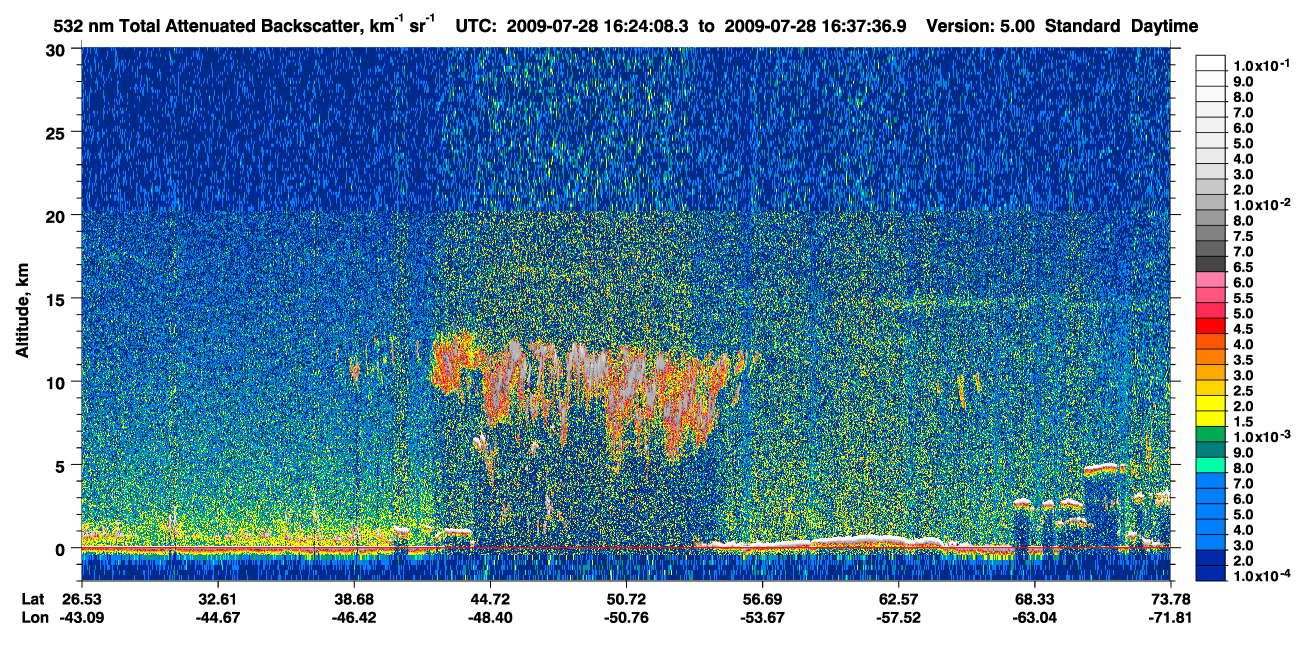
Task: Click longitude value -48.40
Action: pos(489,617)
